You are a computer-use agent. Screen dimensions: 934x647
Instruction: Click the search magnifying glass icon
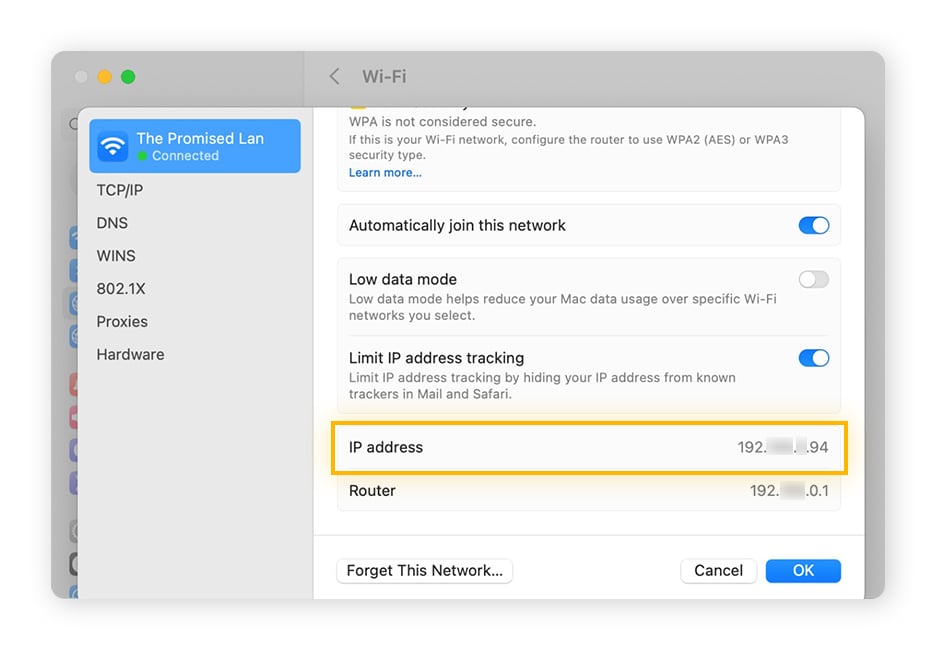tap(73, 124)
